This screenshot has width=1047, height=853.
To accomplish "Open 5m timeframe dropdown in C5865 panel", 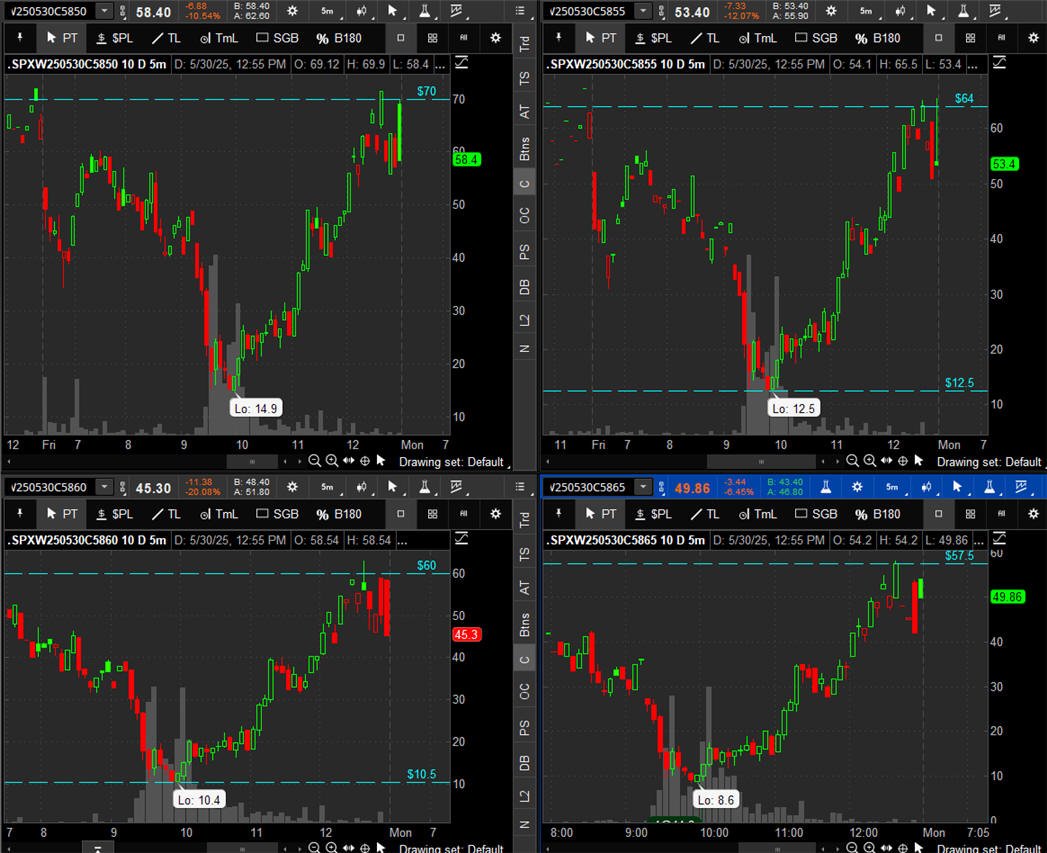I will pos(893,487).
